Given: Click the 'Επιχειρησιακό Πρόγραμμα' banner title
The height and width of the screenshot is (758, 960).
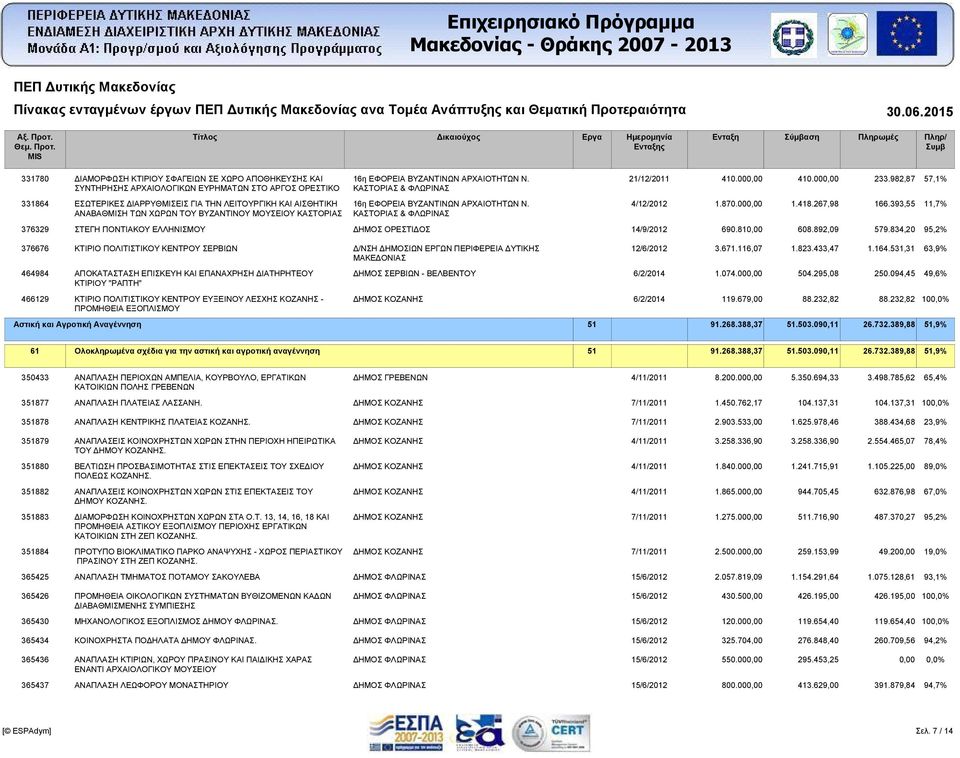Looking at the screenshot, I should (571, 22).
